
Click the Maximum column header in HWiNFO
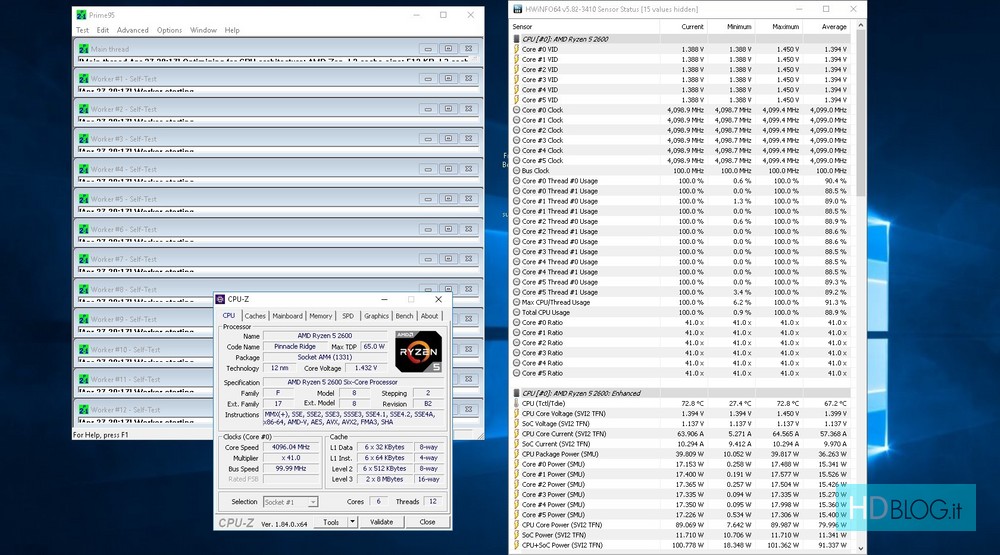[x=785, y=27]
